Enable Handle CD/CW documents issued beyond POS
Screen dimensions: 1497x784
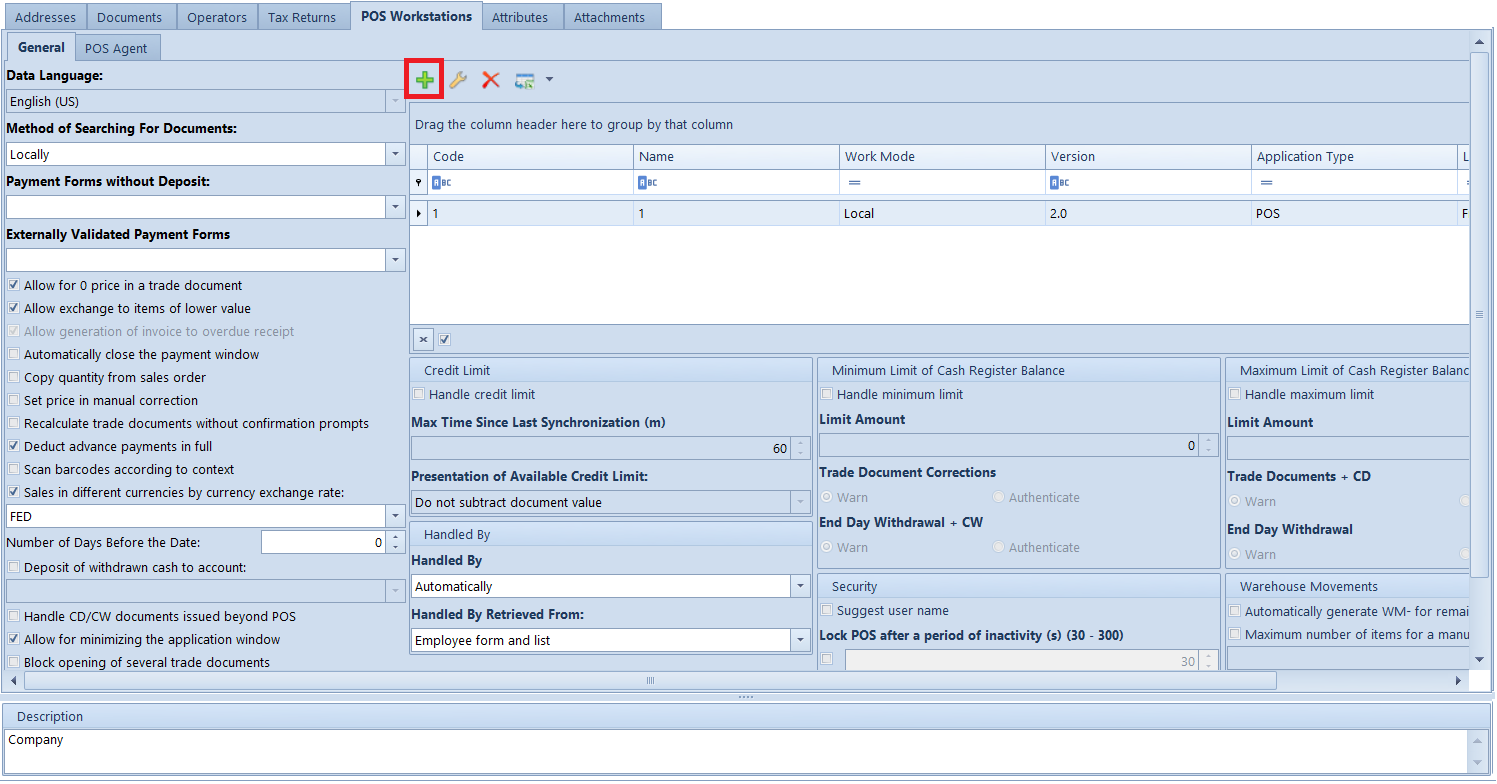click(14, 617)
